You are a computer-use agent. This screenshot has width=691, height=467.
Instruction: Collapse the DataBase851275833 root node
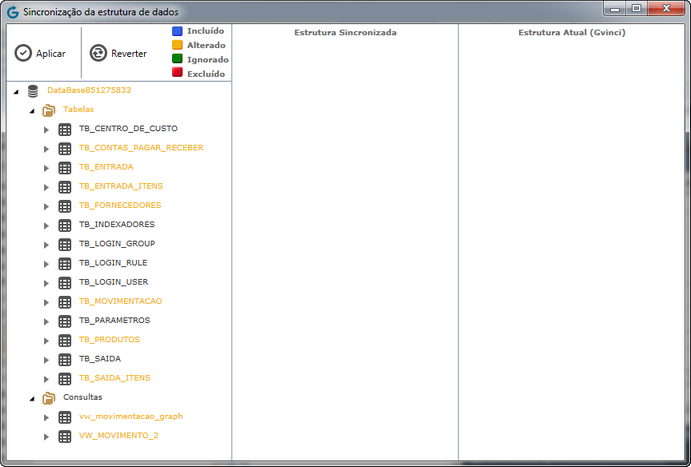pos(16,91)
